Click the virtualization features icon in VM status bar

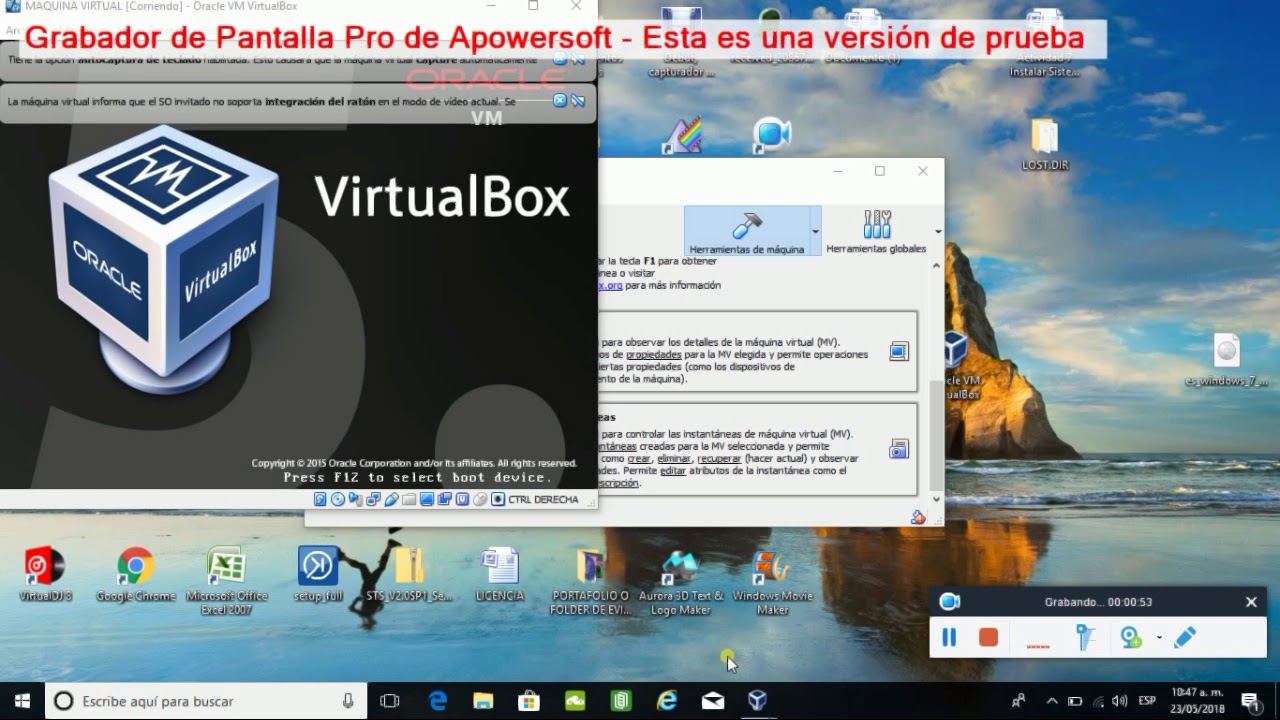462,499
